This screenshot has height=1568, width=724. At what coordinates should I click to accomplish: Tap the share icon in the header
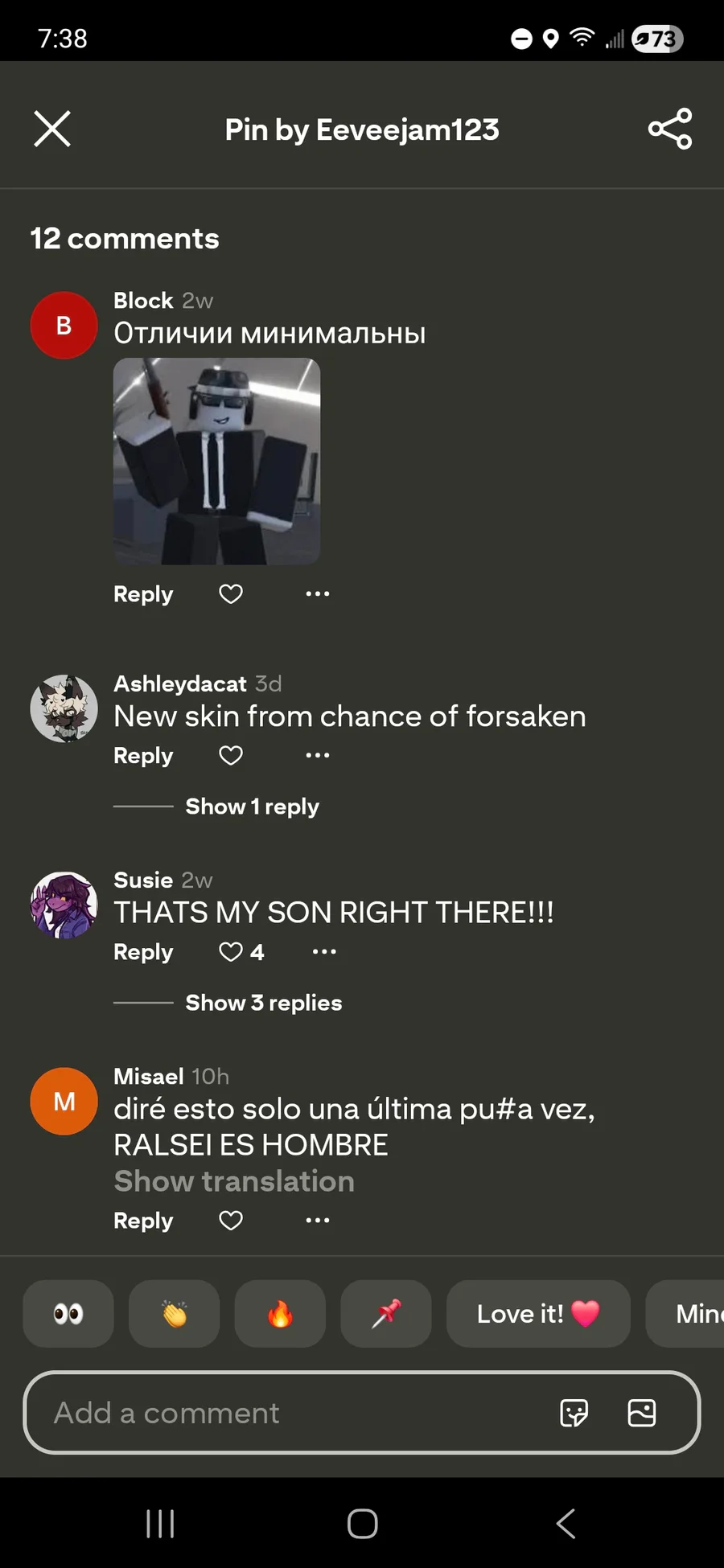coord(670,129)
